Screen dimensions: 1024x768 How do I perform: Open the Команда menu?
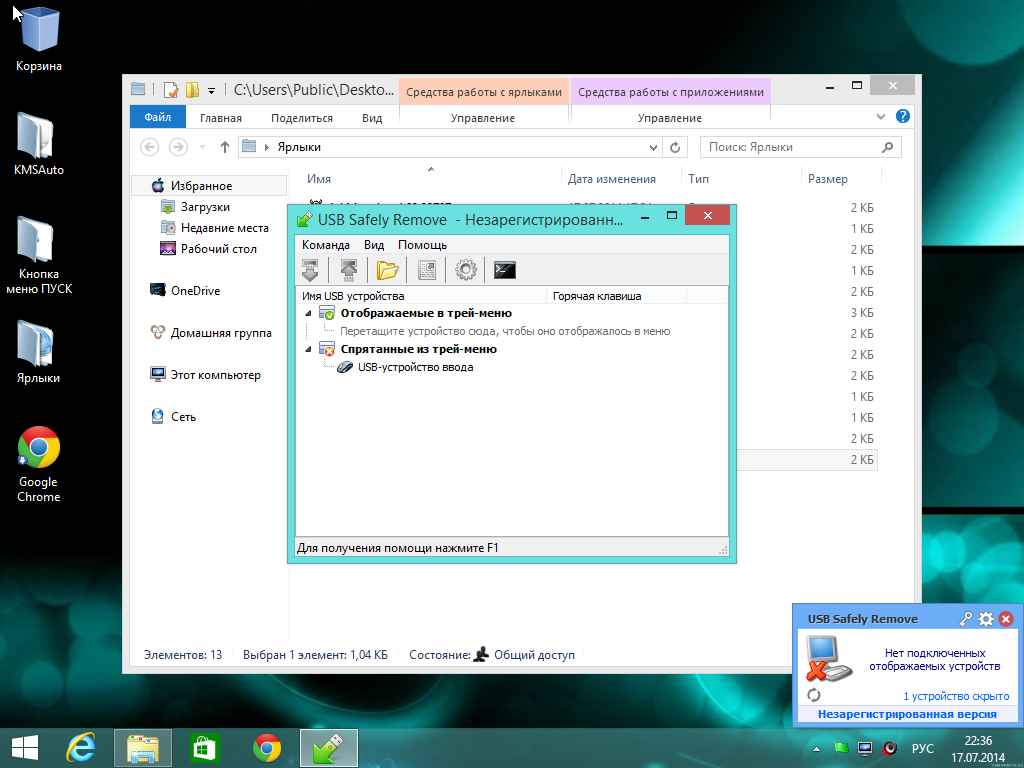click(x=326, y=245)
